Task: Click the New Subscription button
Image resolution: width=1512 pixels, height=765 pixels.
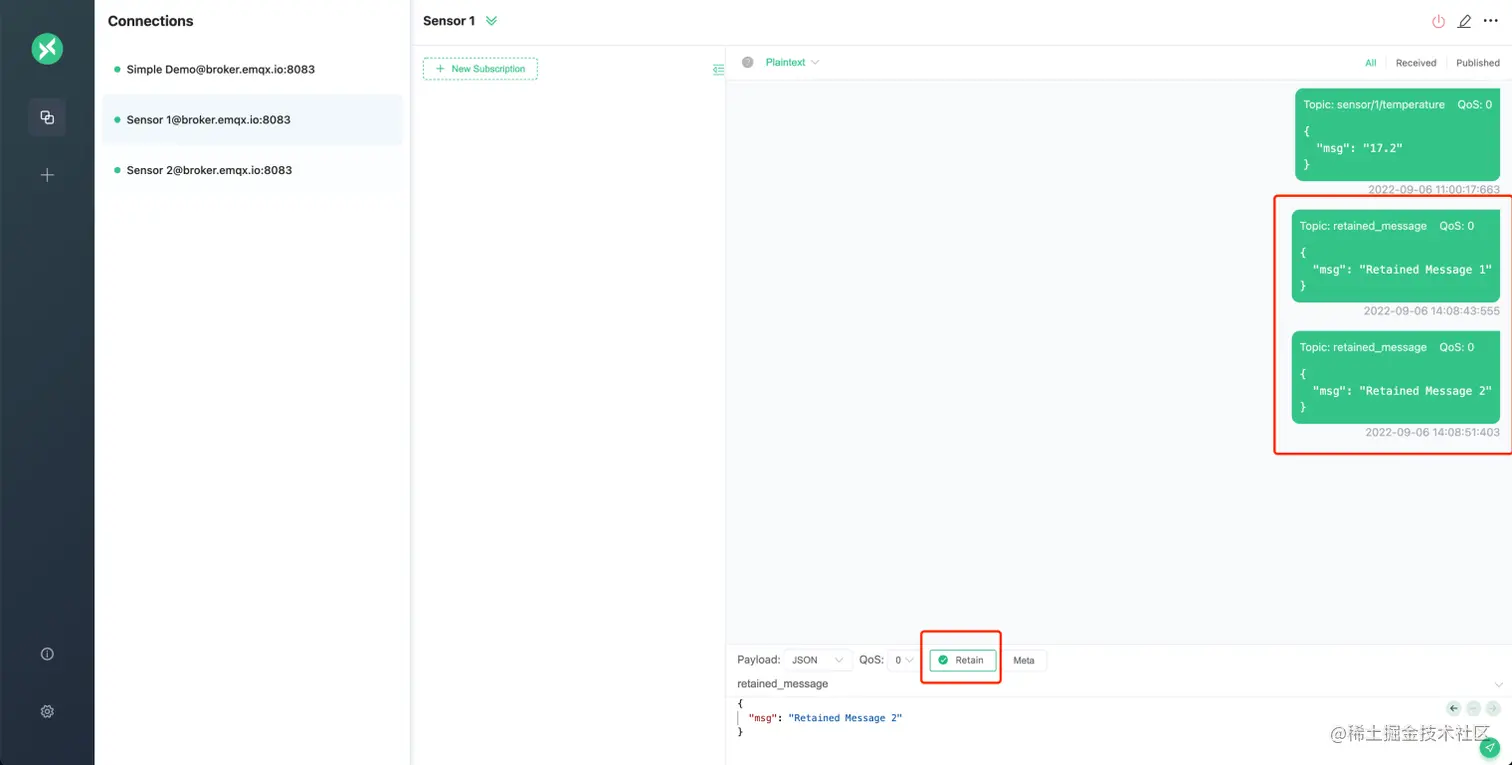Action: pyautogui.click(x=480, y=69)
